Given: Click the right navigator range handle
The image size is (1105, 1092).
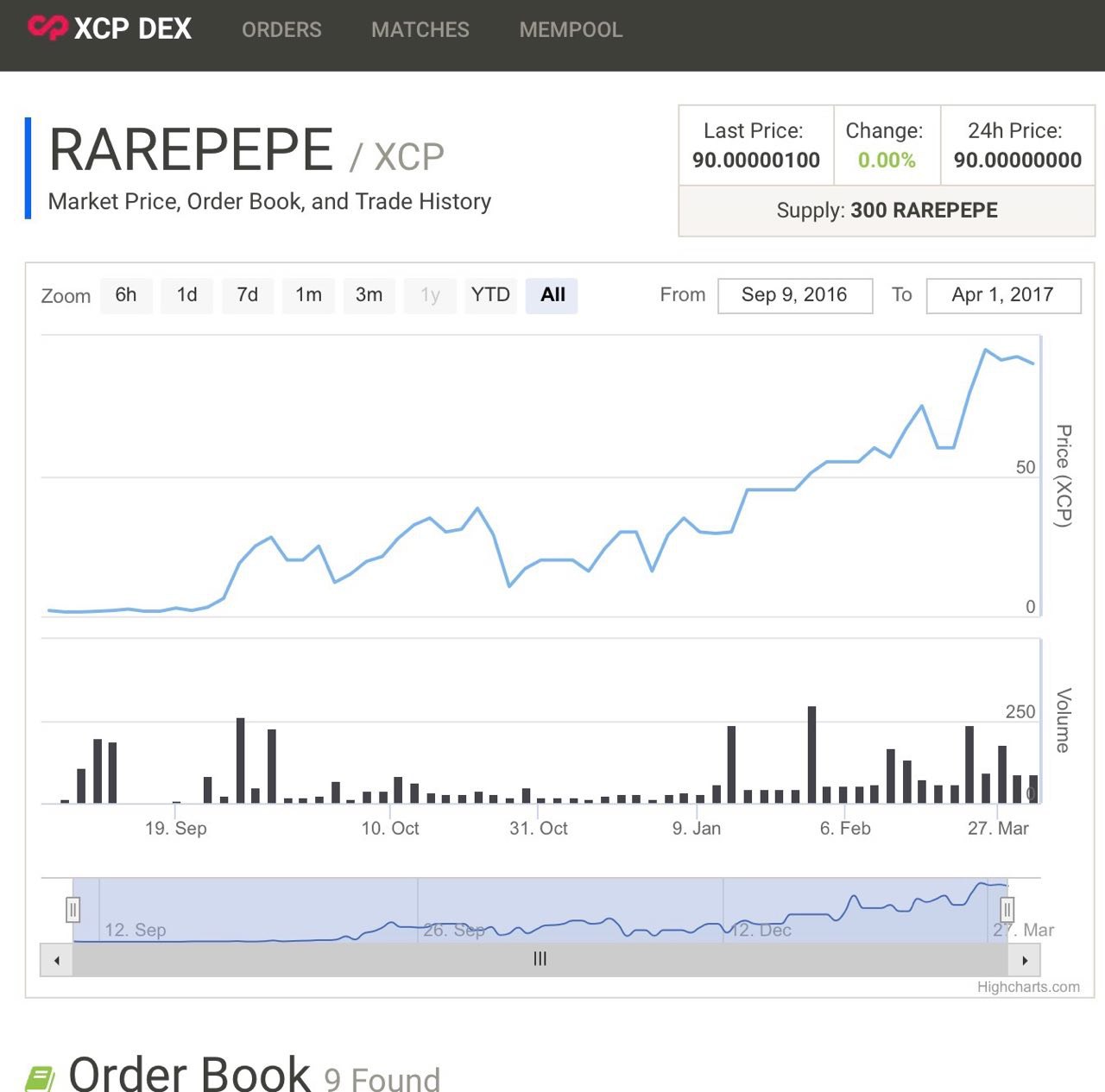Looking at the screenshot, I should point(1007,910).
